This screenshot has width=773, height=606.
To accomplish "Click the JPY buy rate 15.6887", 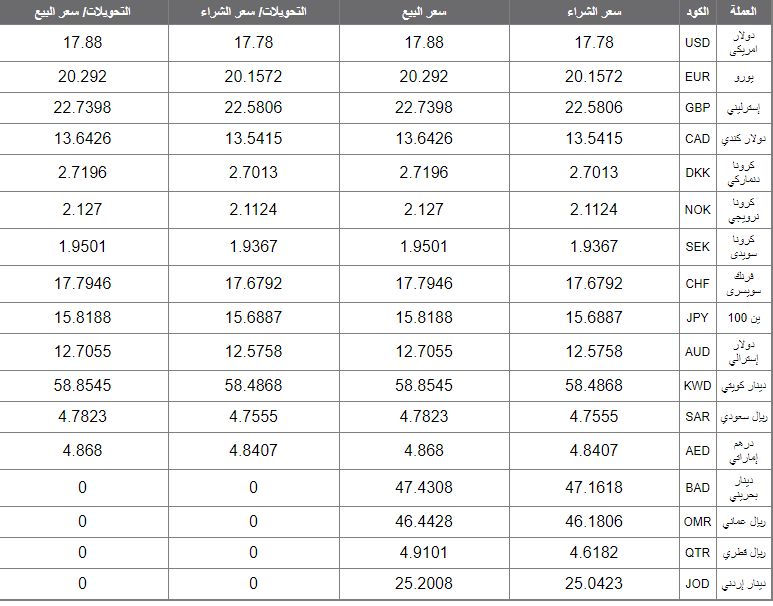I will pyautogui.click(x=594, y=318).
